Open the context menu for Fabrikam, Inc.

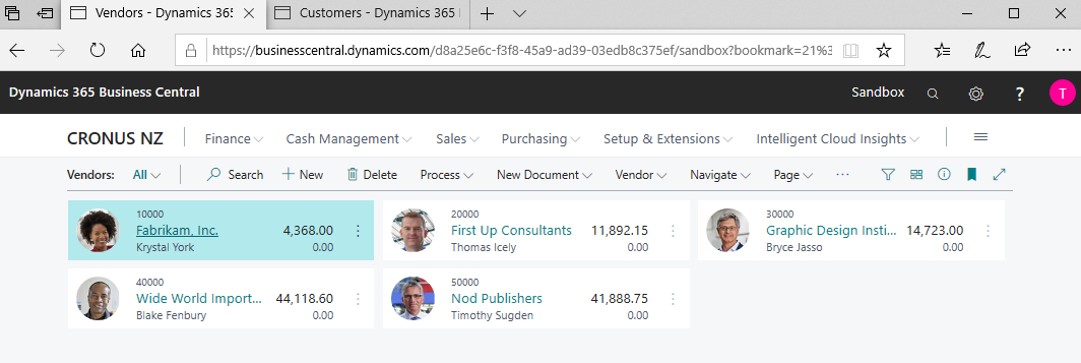pyautogui.click(x=357, y=231)
